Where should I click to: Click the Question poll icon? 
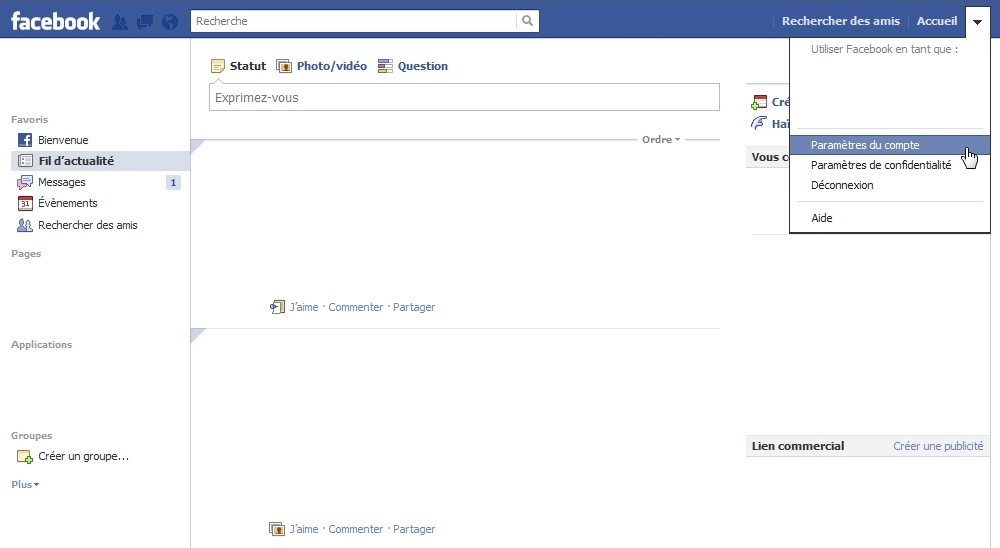(385, 66)
